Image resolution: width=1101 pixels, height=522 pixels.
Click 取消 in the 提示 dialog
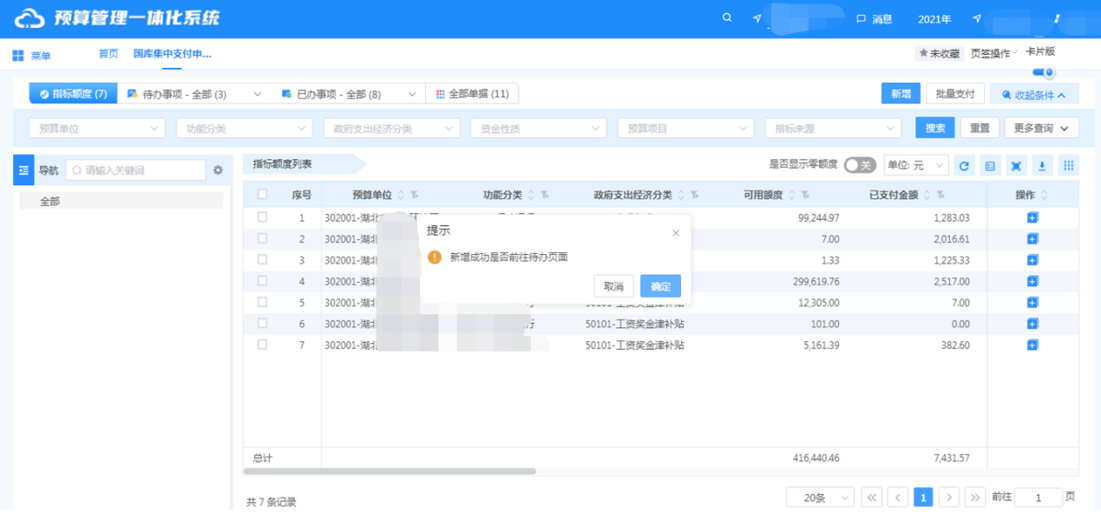[614, 286]
